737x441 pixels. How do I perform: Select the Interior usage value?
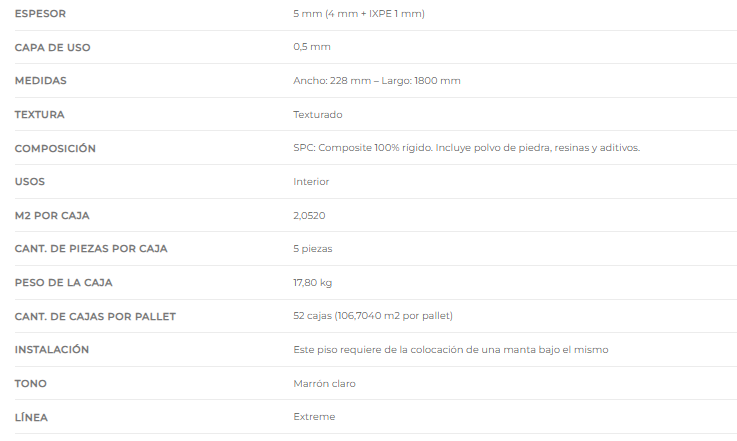tap(311, 182)
